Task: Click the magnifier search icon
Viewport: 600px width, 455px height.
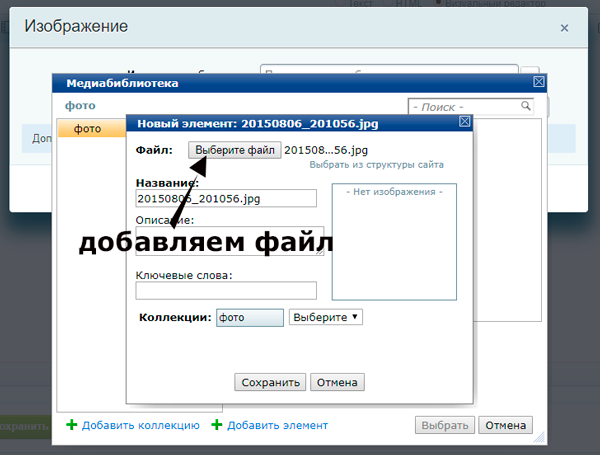Action: [526, 106]
